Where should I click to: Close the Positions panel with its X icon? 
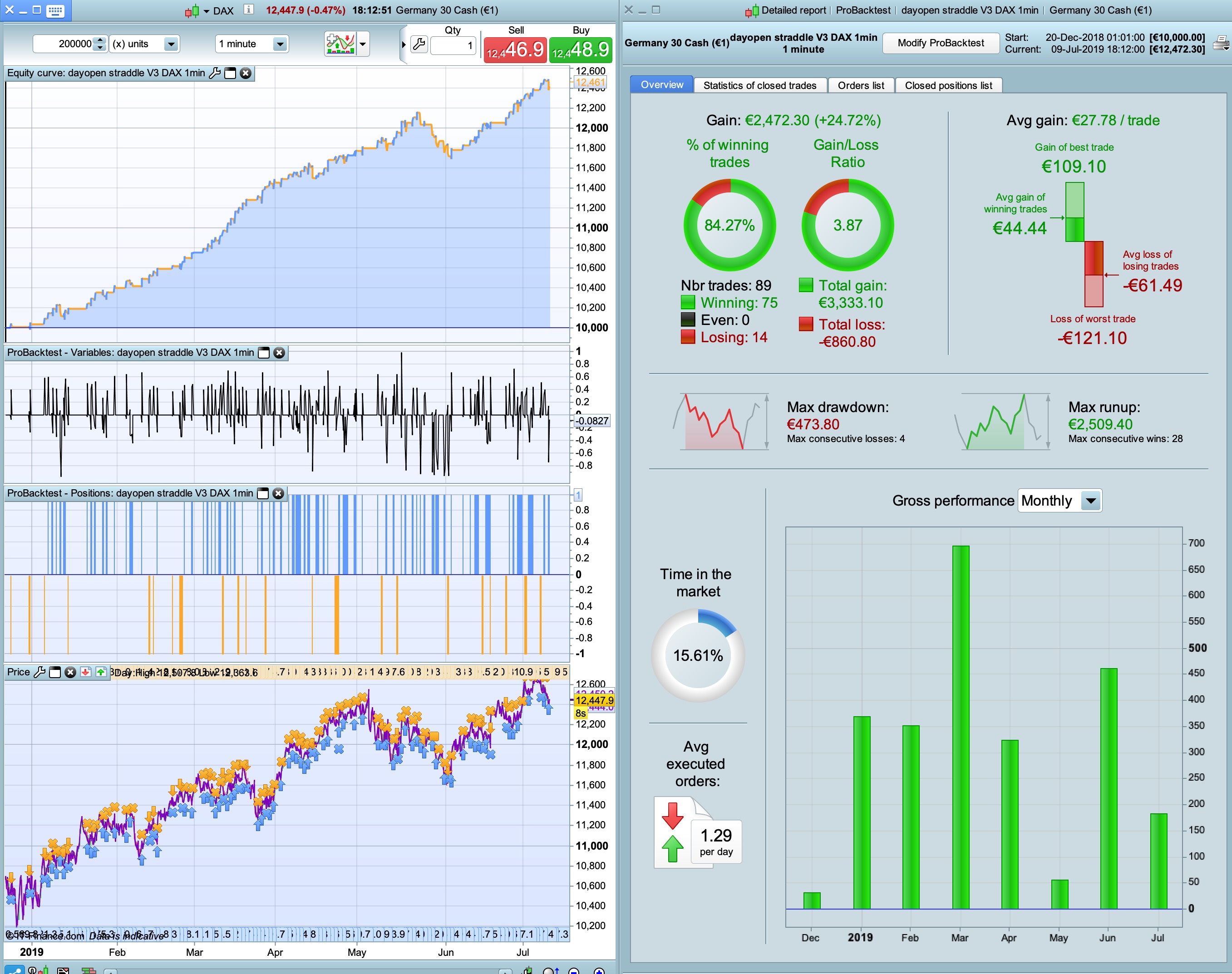[278, 493]
